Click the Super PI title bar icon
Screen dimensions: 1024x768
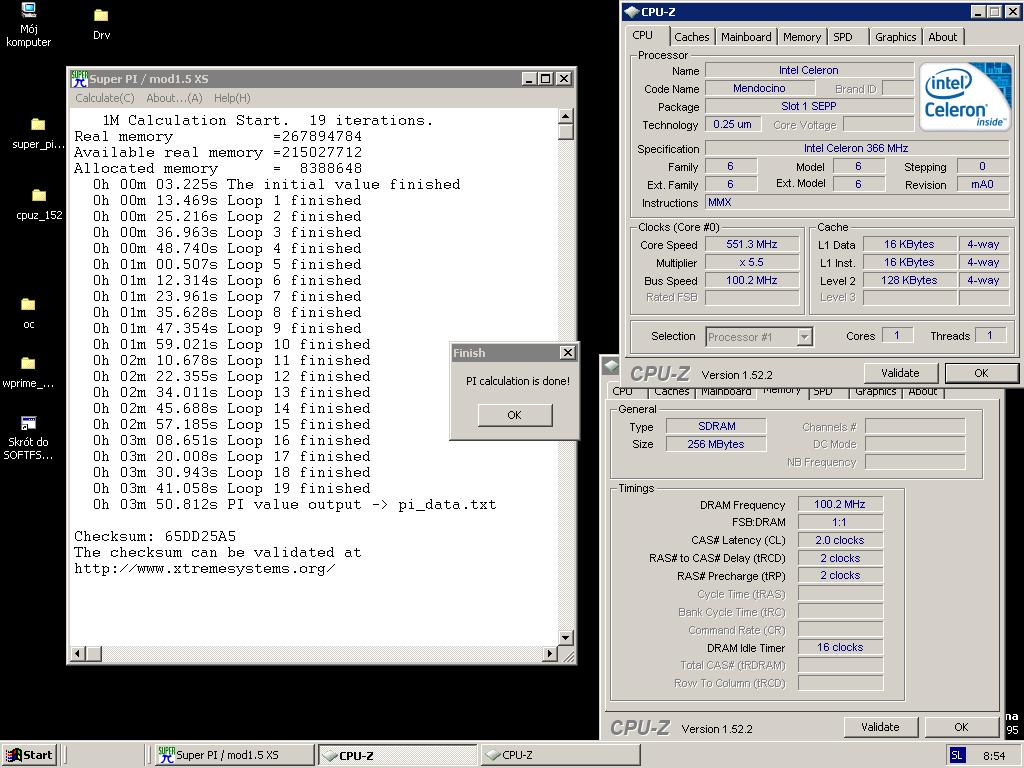click(x=79, y=79)
